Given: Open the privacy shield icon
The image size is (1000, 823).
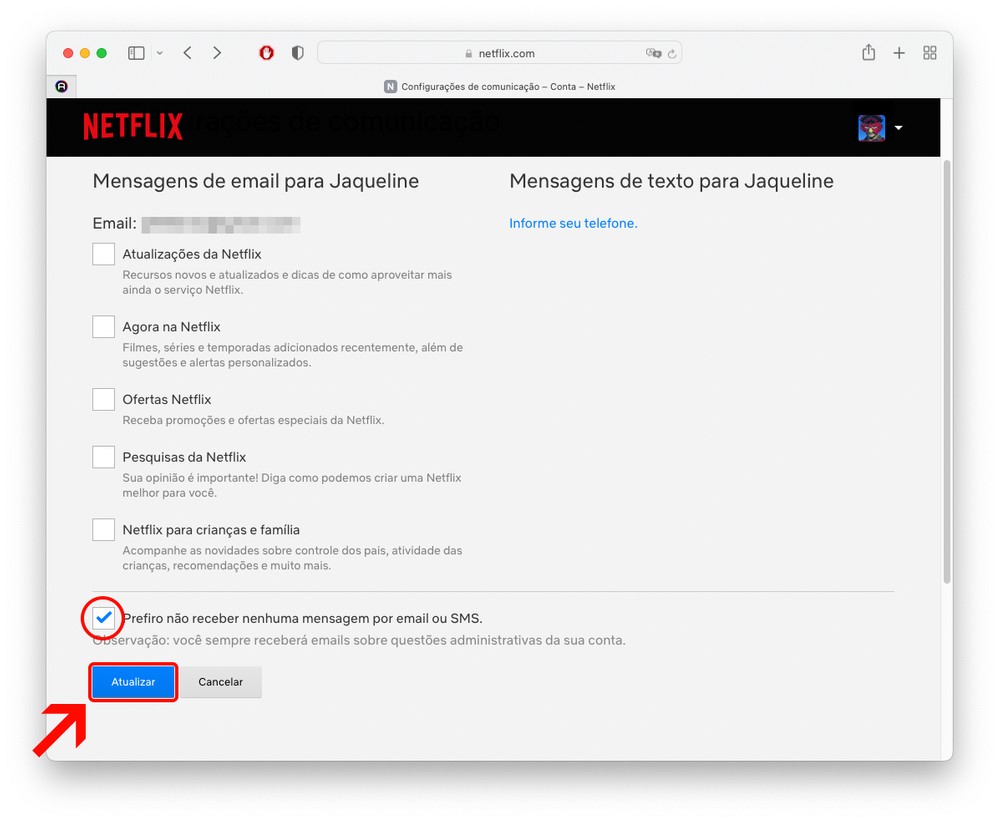Looking at the screenshot, I should (x=297, y=53).
